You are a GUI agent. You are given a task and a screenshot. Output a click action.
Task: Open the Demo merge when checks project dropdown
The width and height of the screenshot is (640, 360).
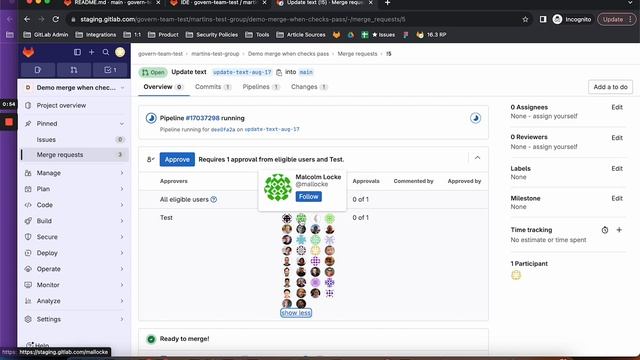pos(74,88)
